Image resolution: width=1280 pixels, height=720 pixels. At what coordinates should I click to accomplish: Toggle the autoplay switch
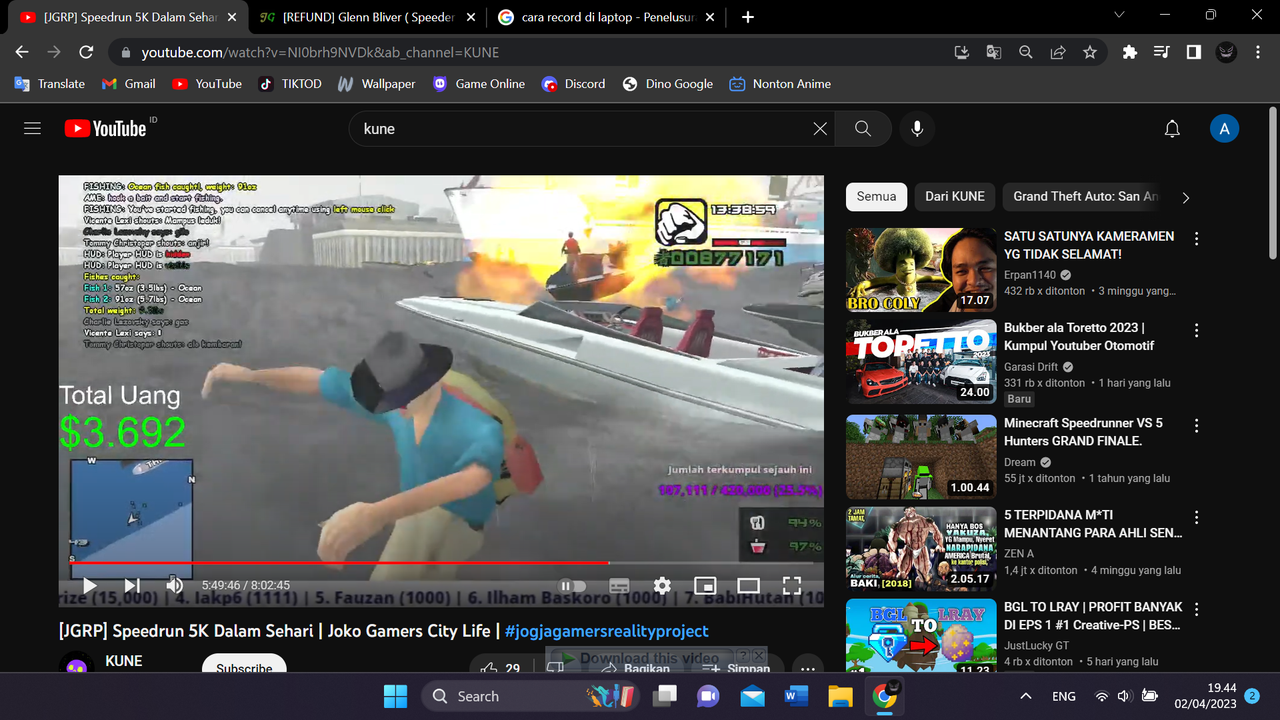point(572,586)
